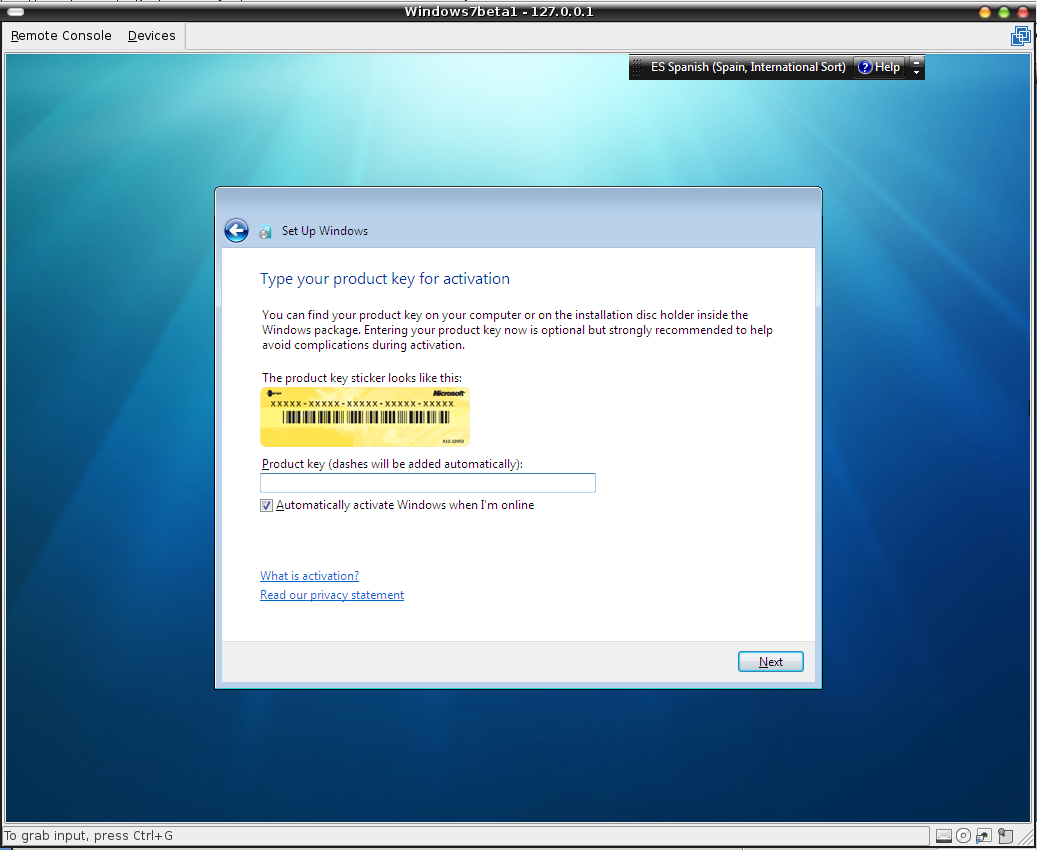
Task: Click the Next button
Action: coord(770,661)
